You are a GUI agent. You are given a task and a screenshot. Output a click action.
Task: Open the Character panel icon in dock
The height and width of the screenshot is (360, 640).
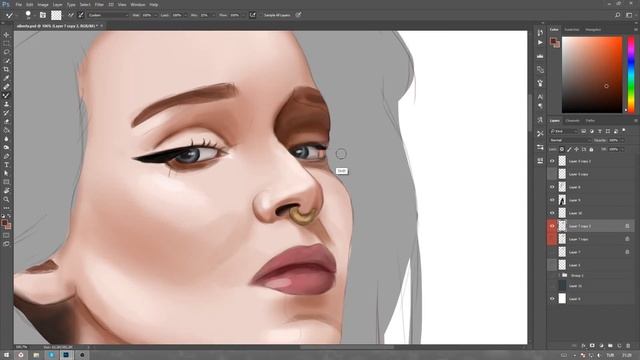(540, 97)
